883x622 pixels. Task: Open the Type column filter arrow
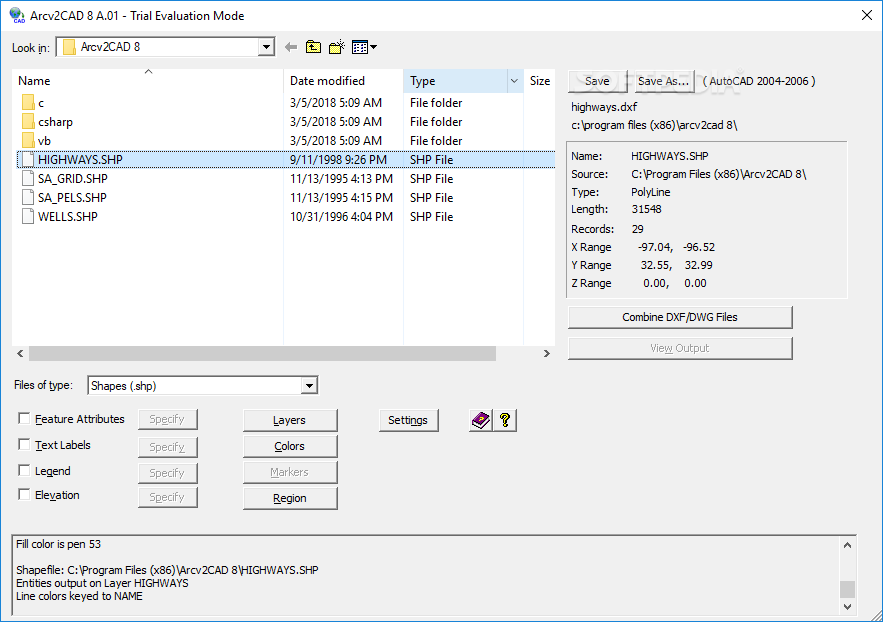point(514,81)
